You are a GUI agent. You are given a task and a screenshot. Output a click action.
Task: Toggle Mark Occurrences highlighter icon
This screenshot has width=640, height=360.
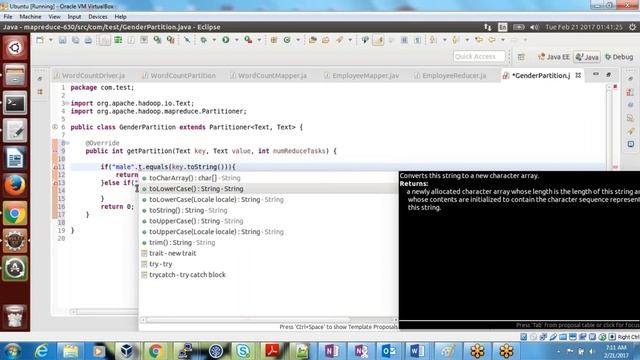378,40
